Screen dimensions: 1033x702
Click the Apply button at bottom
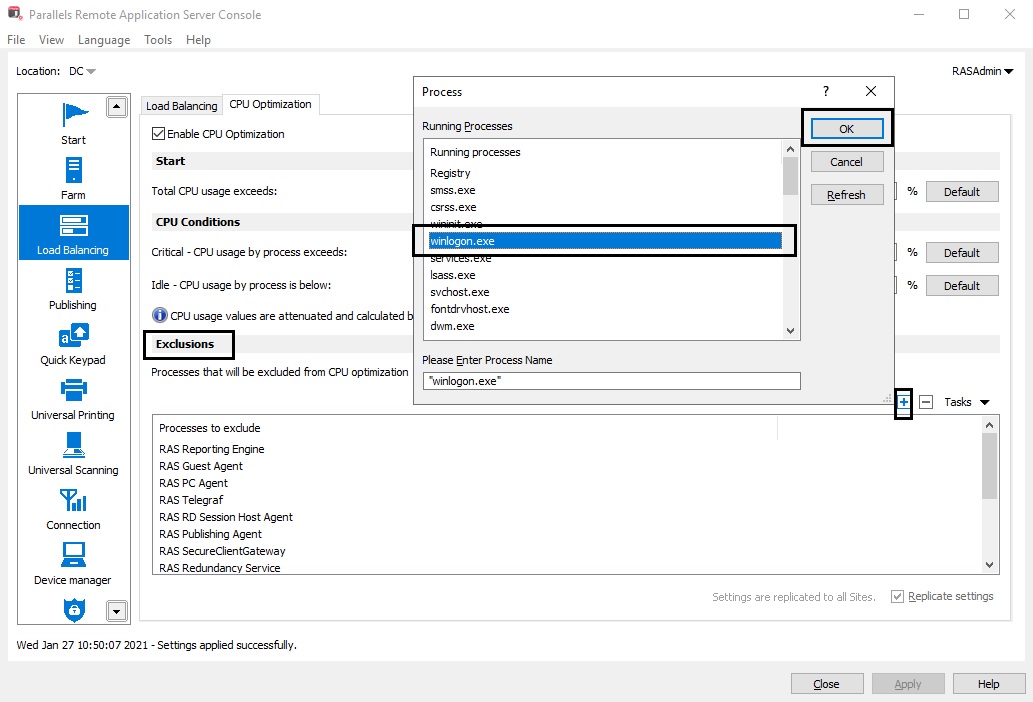(x=908, y=684)
